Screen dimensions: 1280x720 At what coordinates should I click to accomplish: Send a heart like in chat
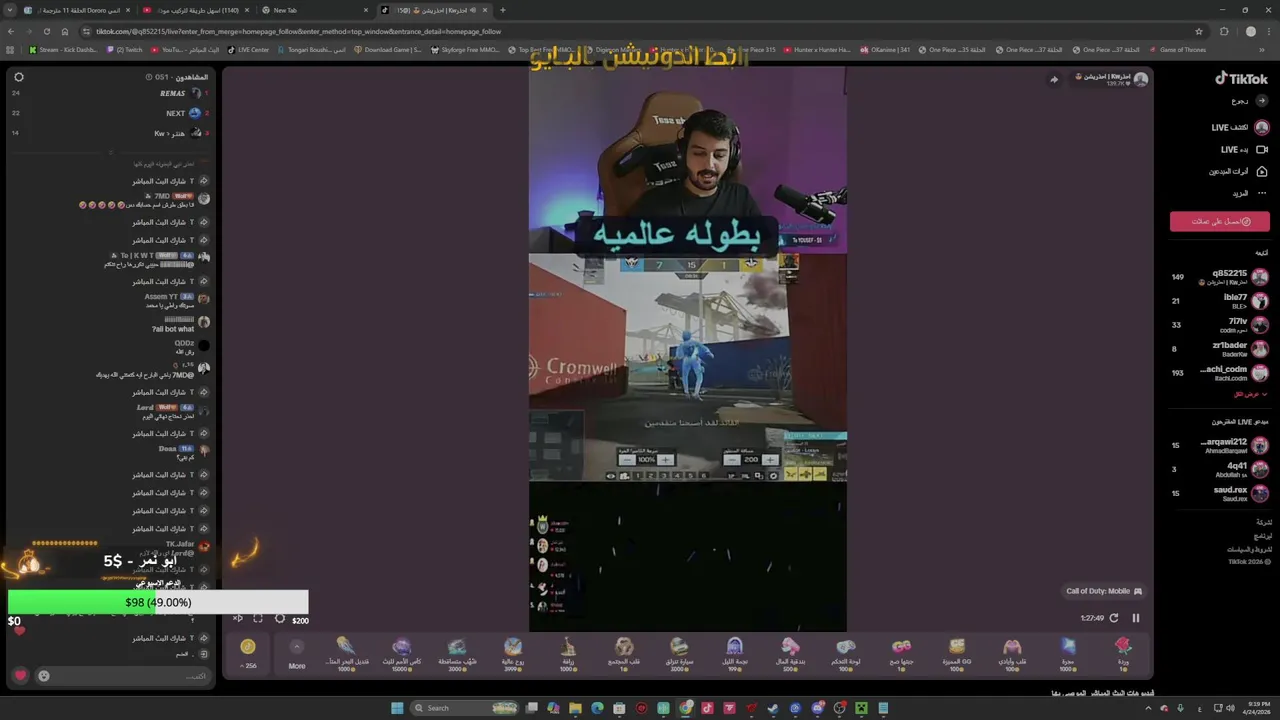20,676
